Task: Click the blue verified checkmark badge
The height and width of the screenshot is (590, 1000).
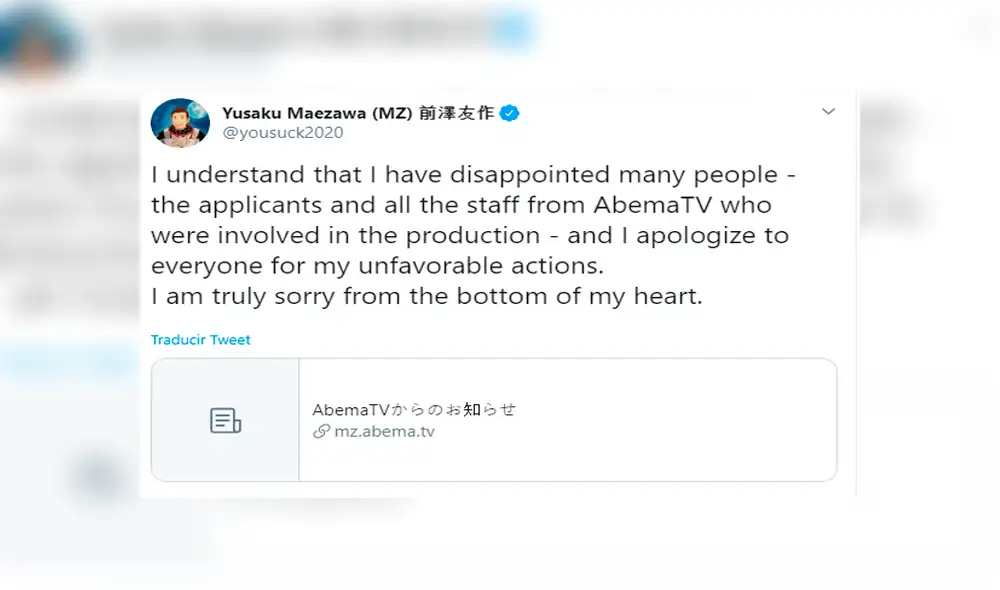Action: [x=509, y=113]
